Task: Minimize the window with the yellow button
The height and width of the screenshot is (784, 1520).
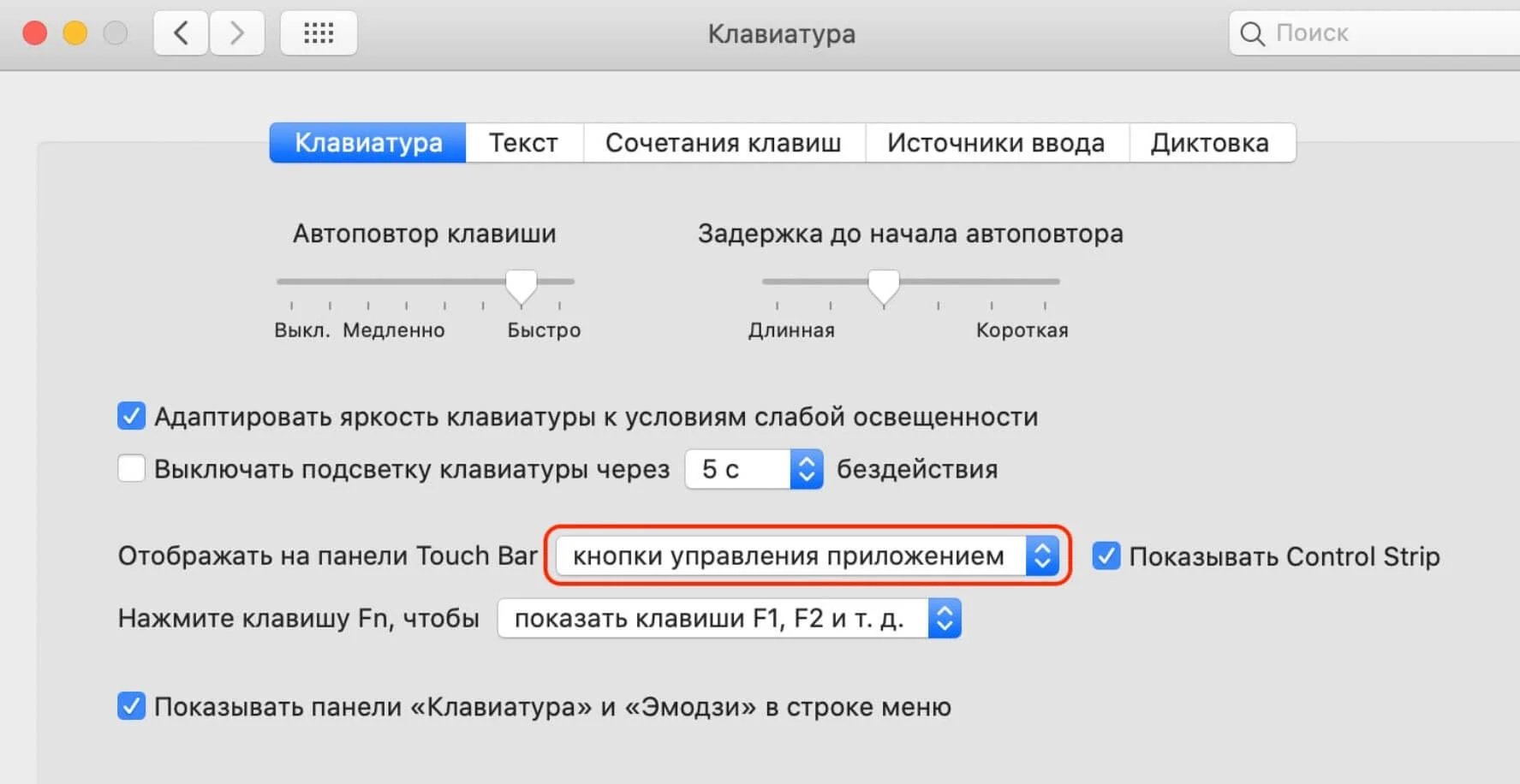Action: (x=75, y=33)
